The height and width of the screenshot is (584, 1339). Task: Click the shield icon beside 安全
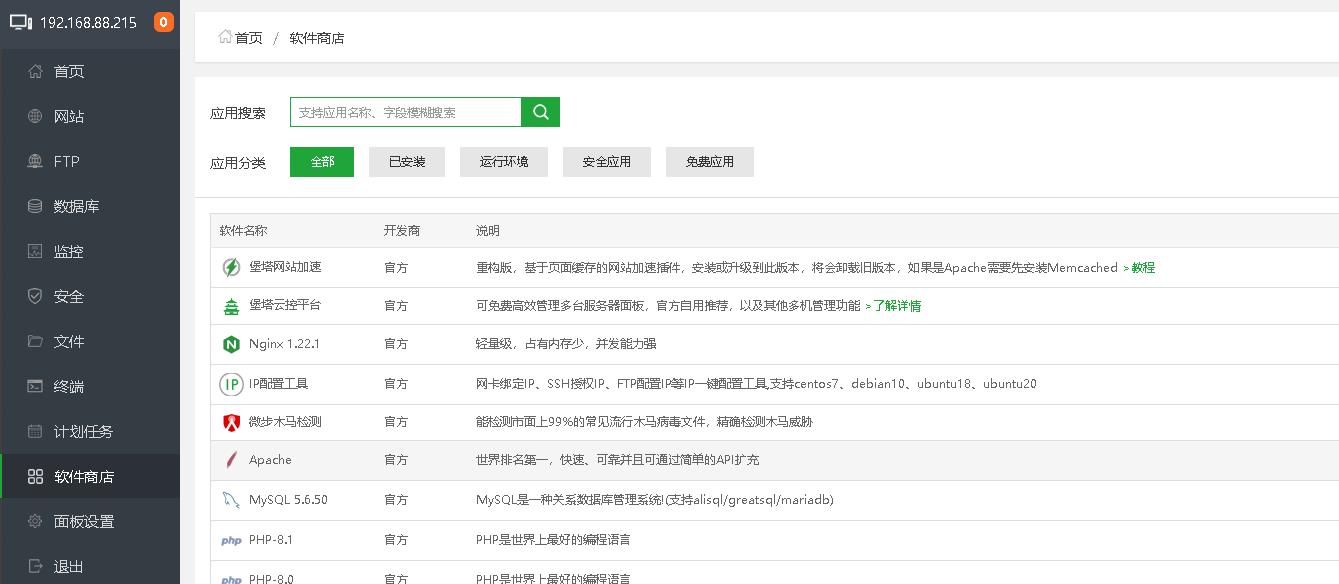pyautogui.click(x=36, y=296)
